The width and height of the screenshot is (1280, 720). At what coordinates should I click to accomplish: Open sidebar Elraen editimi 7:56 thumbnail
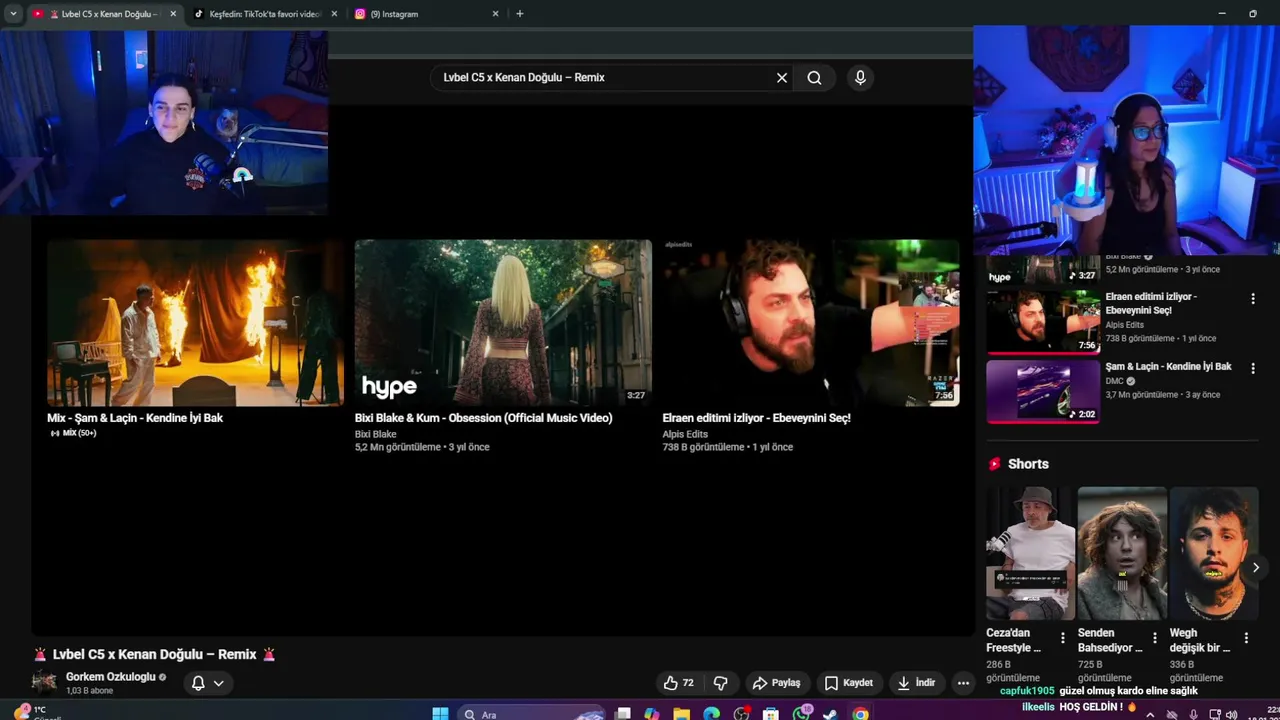coord(1043,321)
